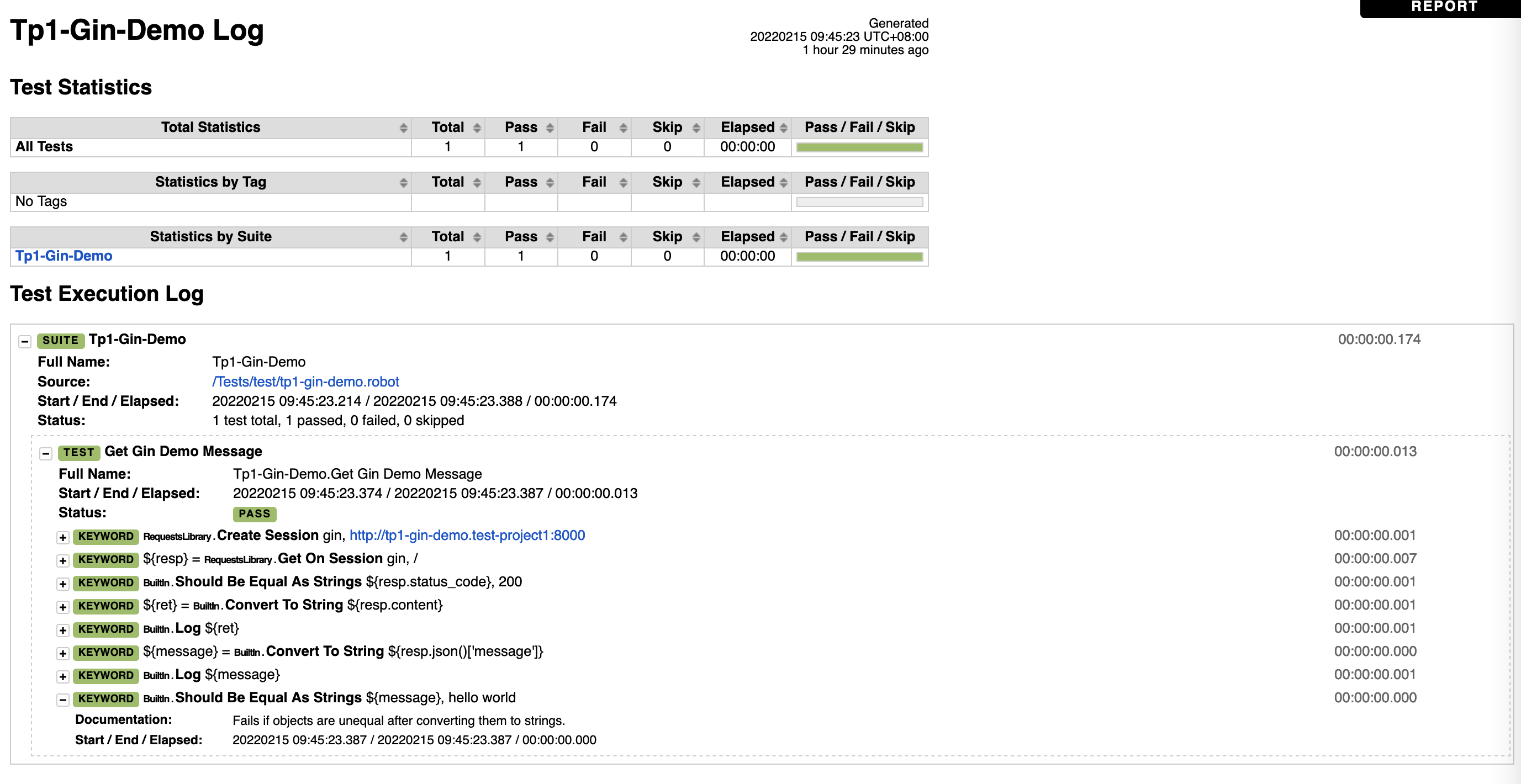This screenshot has height=784, width=1521.
Task: Expand the Log ${ret} keyword
Action: (62, 629)
